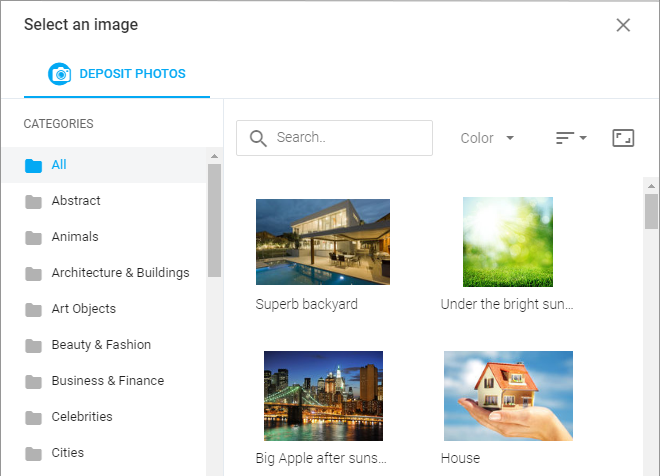Click the Beauty & Fashion folder icon
660x476 pixels.
pos(33,346)
